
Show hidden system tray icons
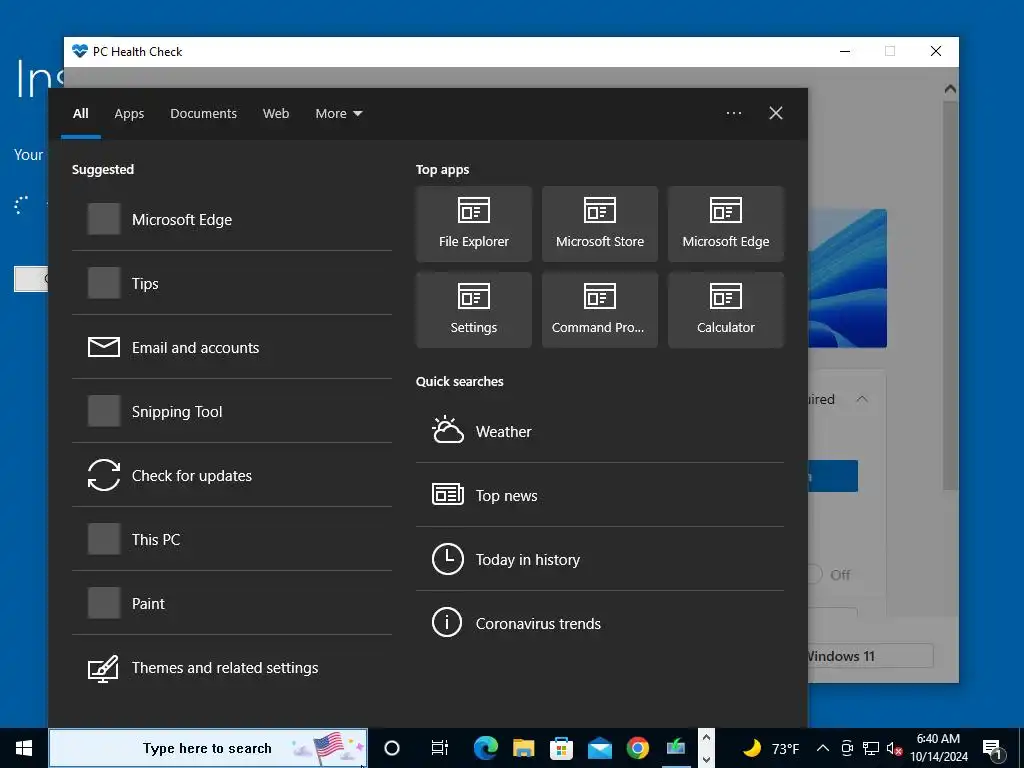pyautogui.click(x=823, y=748)
